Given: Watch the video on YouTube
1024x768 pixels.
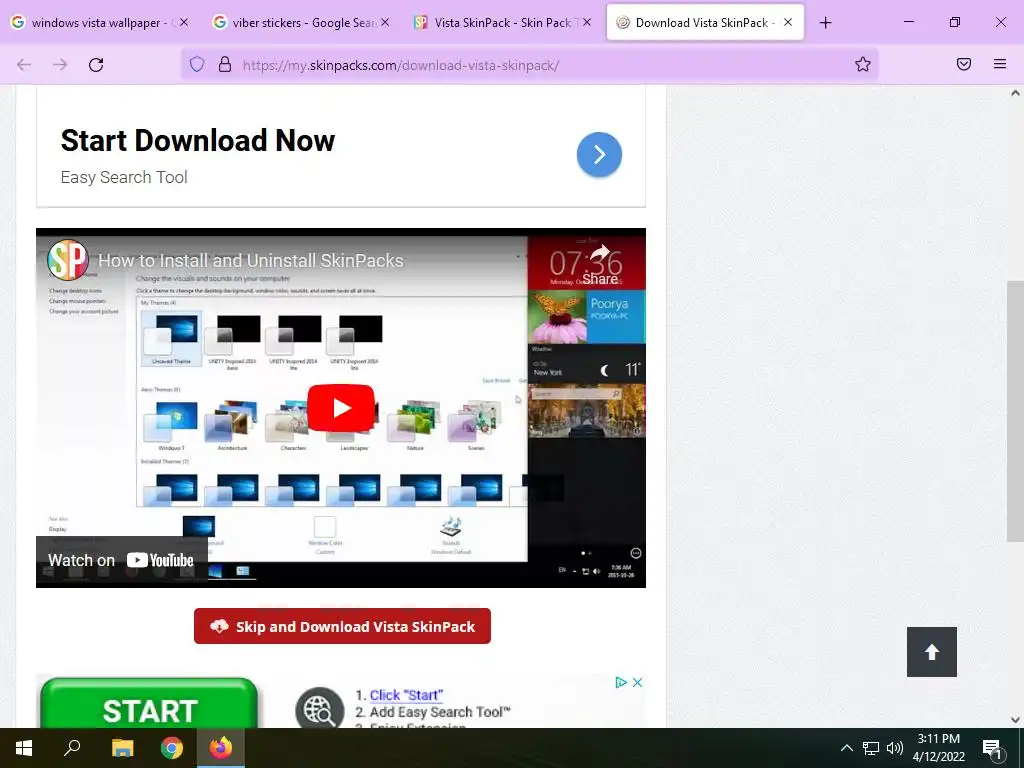Looking at the screenshot, I should pyautogui.click(x=121, y=560).
